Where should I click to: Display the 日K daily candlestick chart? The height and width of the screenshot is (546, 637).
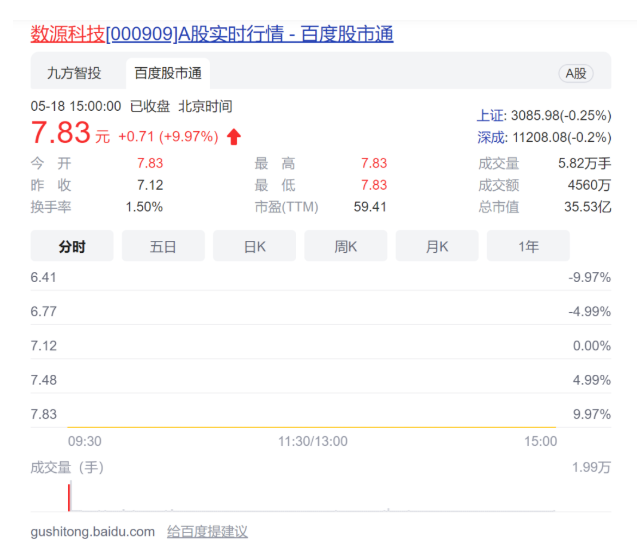254,246
